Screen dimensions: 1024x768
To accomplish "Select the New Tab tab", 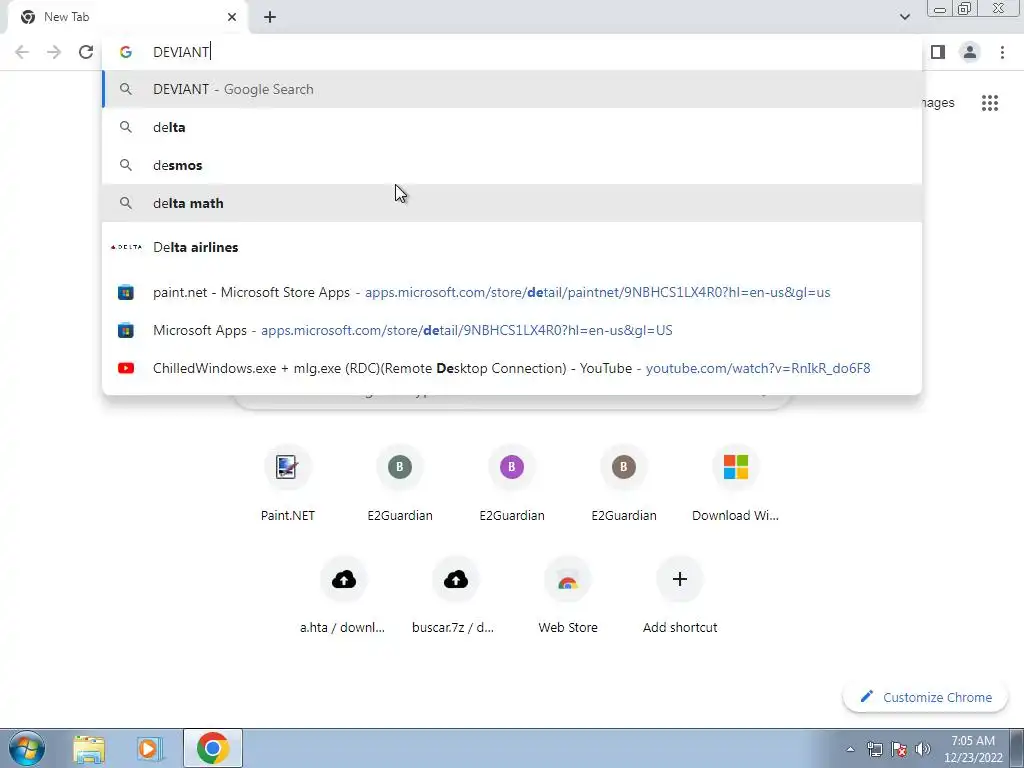I will 128,17.
